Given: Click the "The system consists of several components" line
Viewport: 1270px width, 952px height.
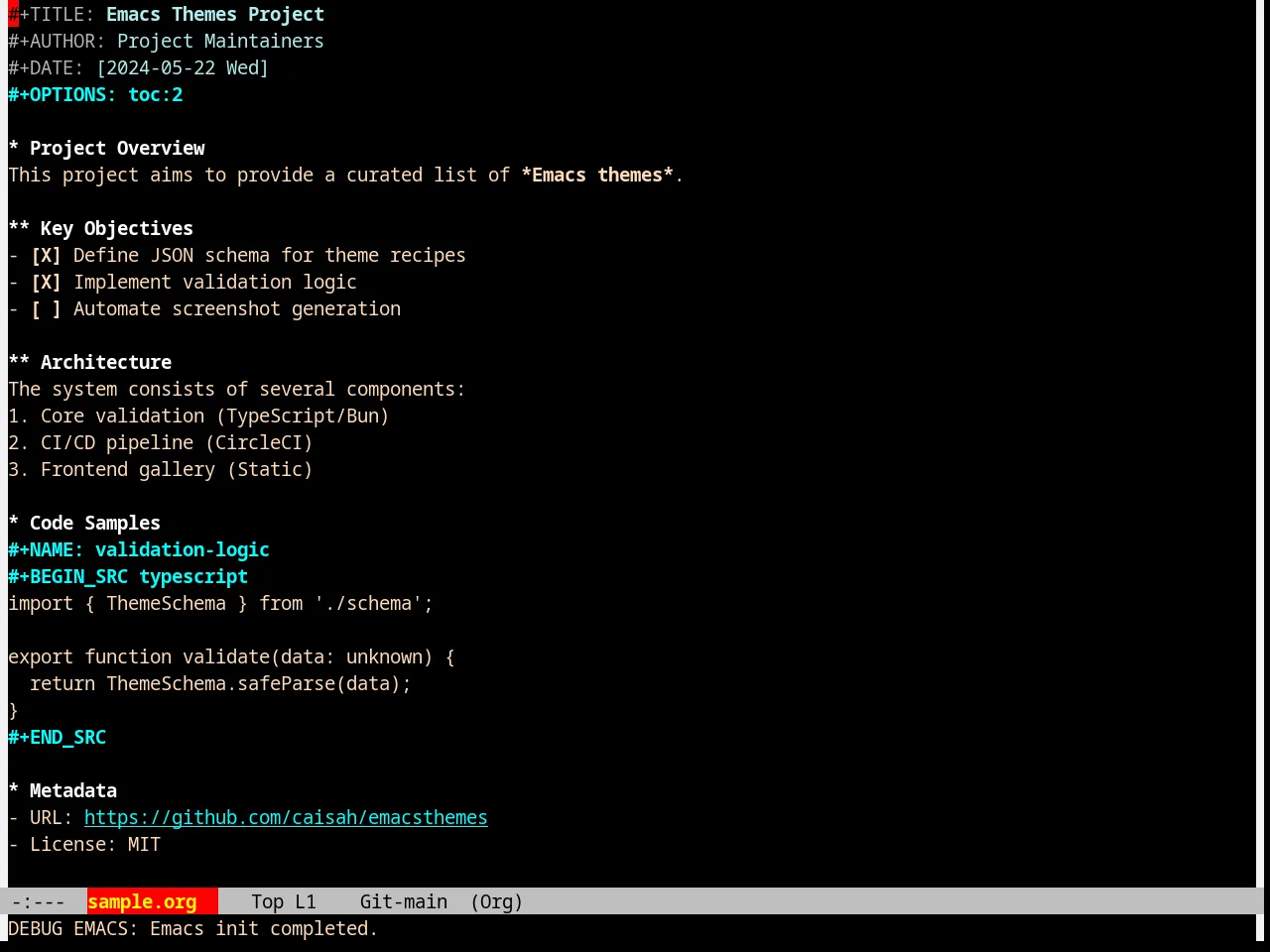Looking at the screenshot, I should tap(236, 390).
